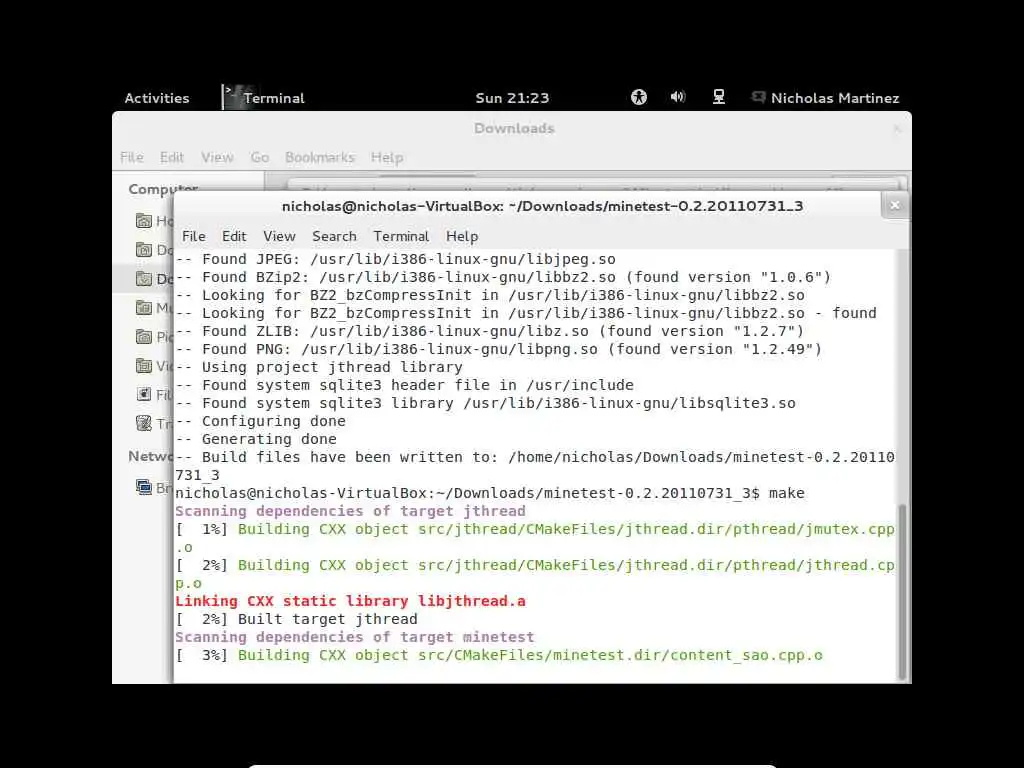Open the Terminal menu in menu bar
This screenshot has width=1024, height=768.
pos(401,236)
